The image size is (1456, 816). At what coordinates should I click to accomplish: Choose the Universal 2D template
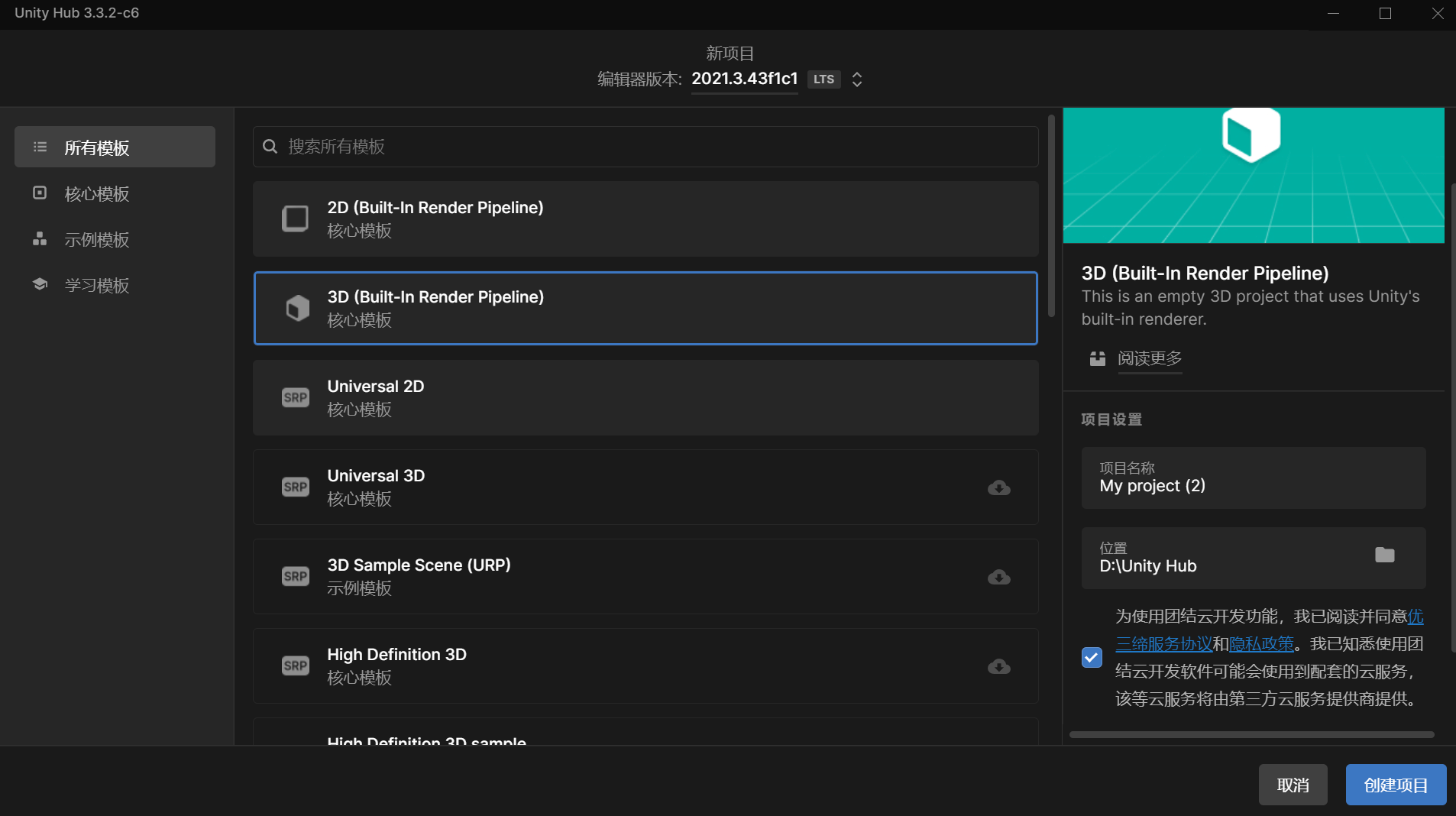(645, 397)
